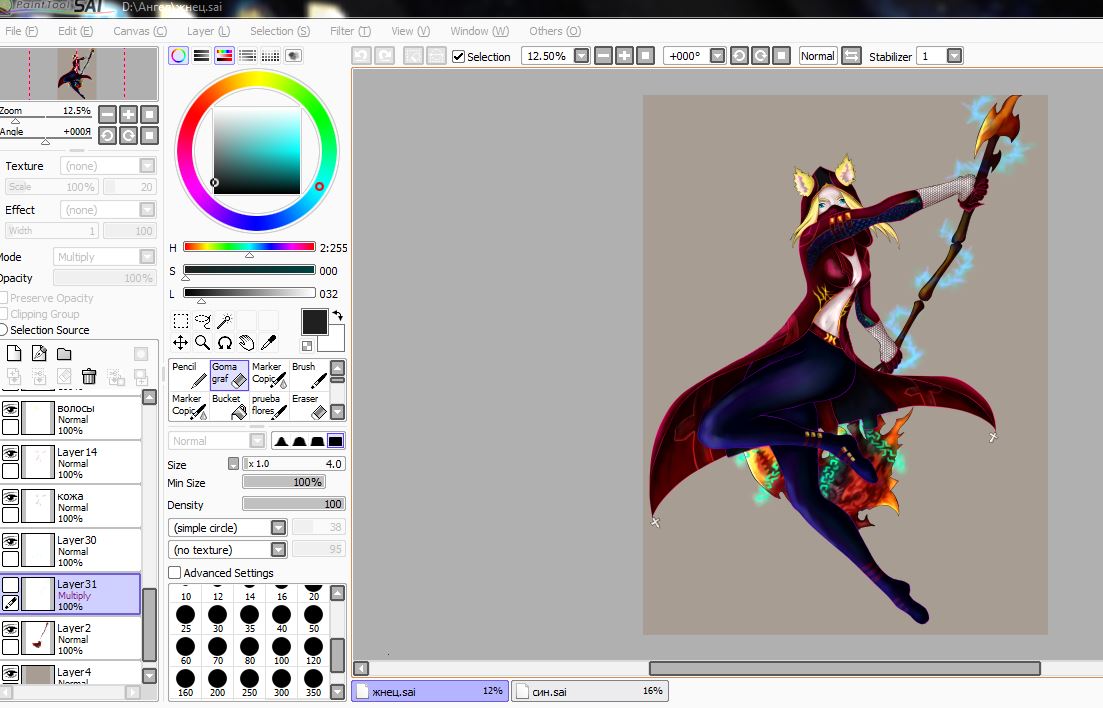Open the simple circle brush shape dropdown

(279, 528)
